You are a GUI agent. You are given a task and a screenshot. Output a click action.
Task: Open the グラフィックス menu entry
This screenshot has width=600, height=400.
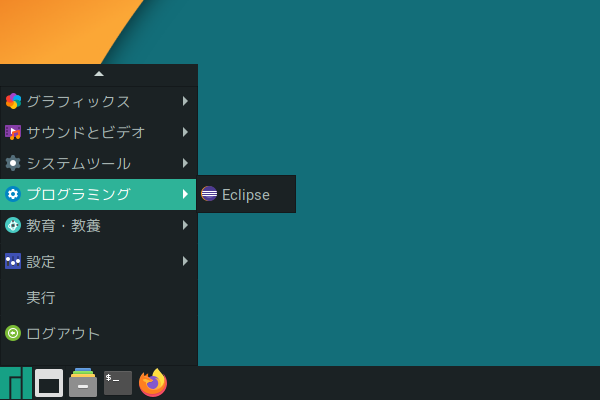tap(98, 101)
